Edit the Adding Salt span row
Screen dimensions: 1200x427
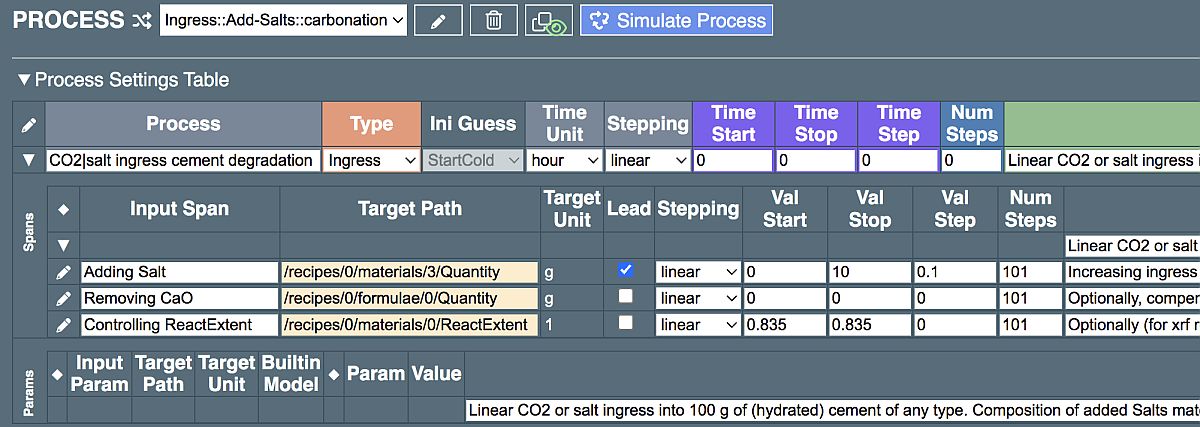click(63, 272)
